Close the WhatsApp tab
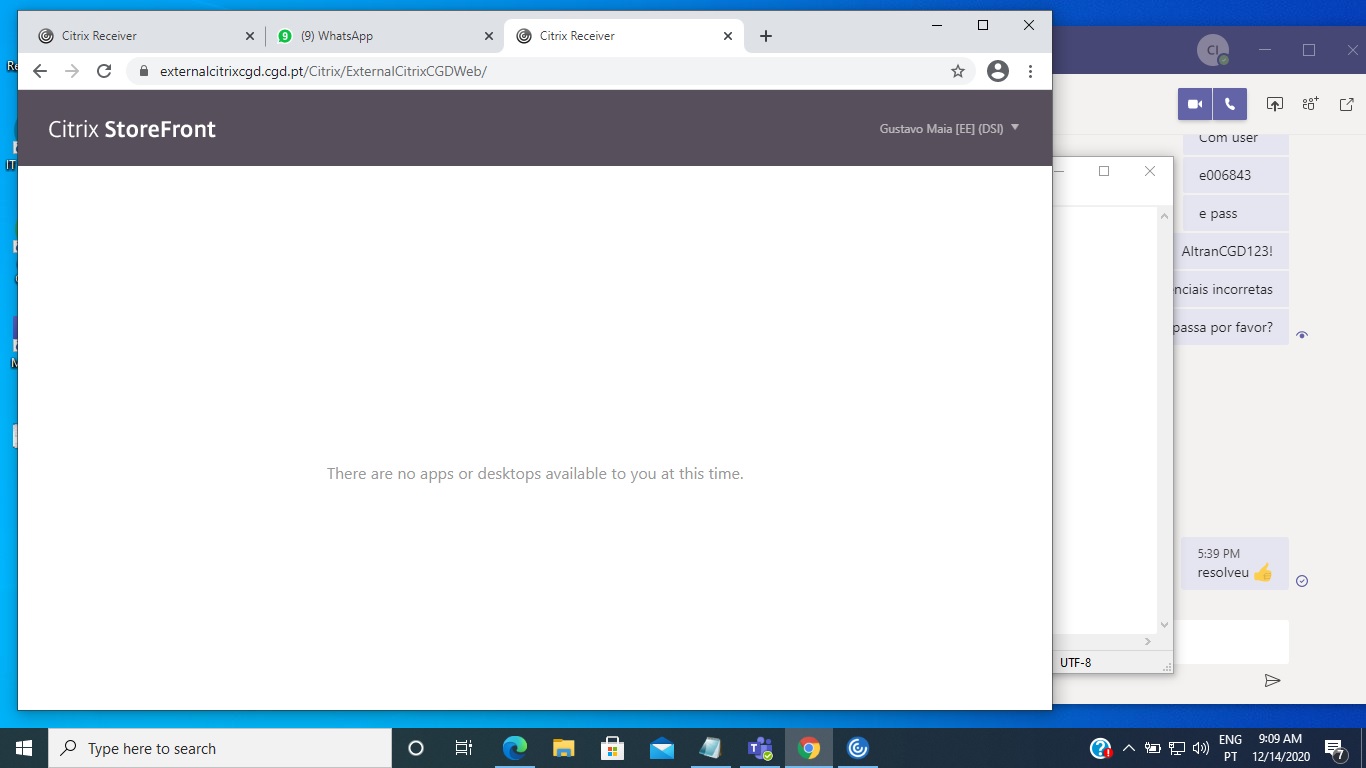 point(489,36)
